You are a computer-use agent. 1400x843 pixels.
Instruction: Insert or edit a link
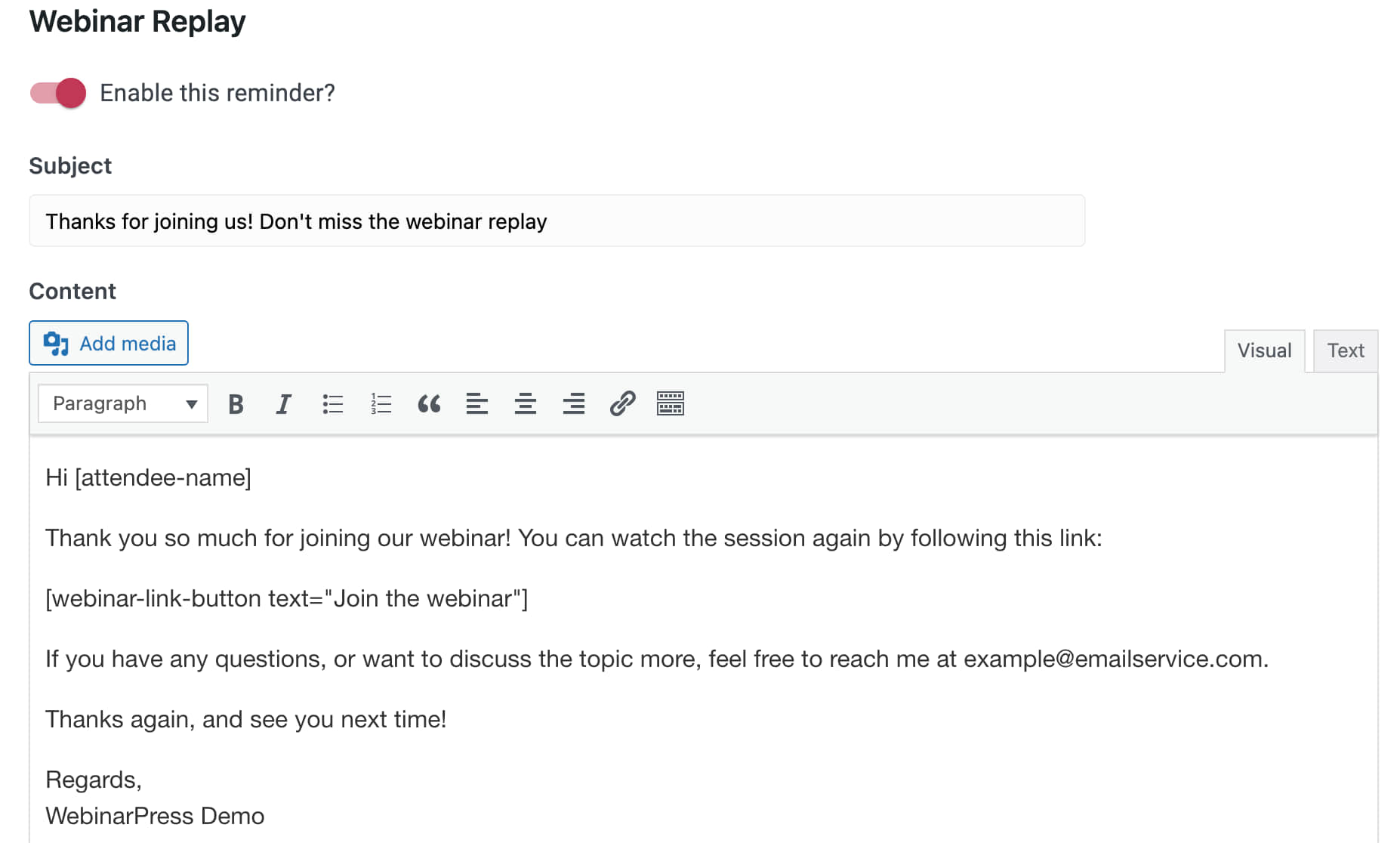622,404
